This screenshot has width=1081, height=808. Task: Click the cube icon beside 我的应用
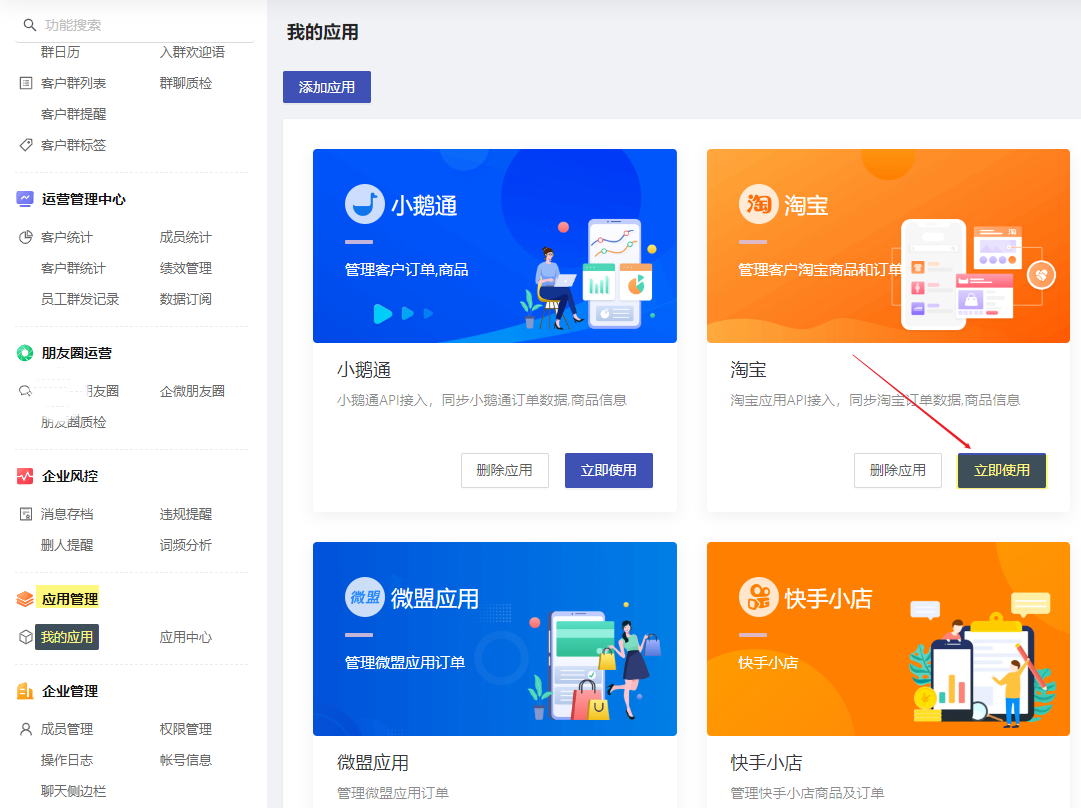(x=26, y=637)
